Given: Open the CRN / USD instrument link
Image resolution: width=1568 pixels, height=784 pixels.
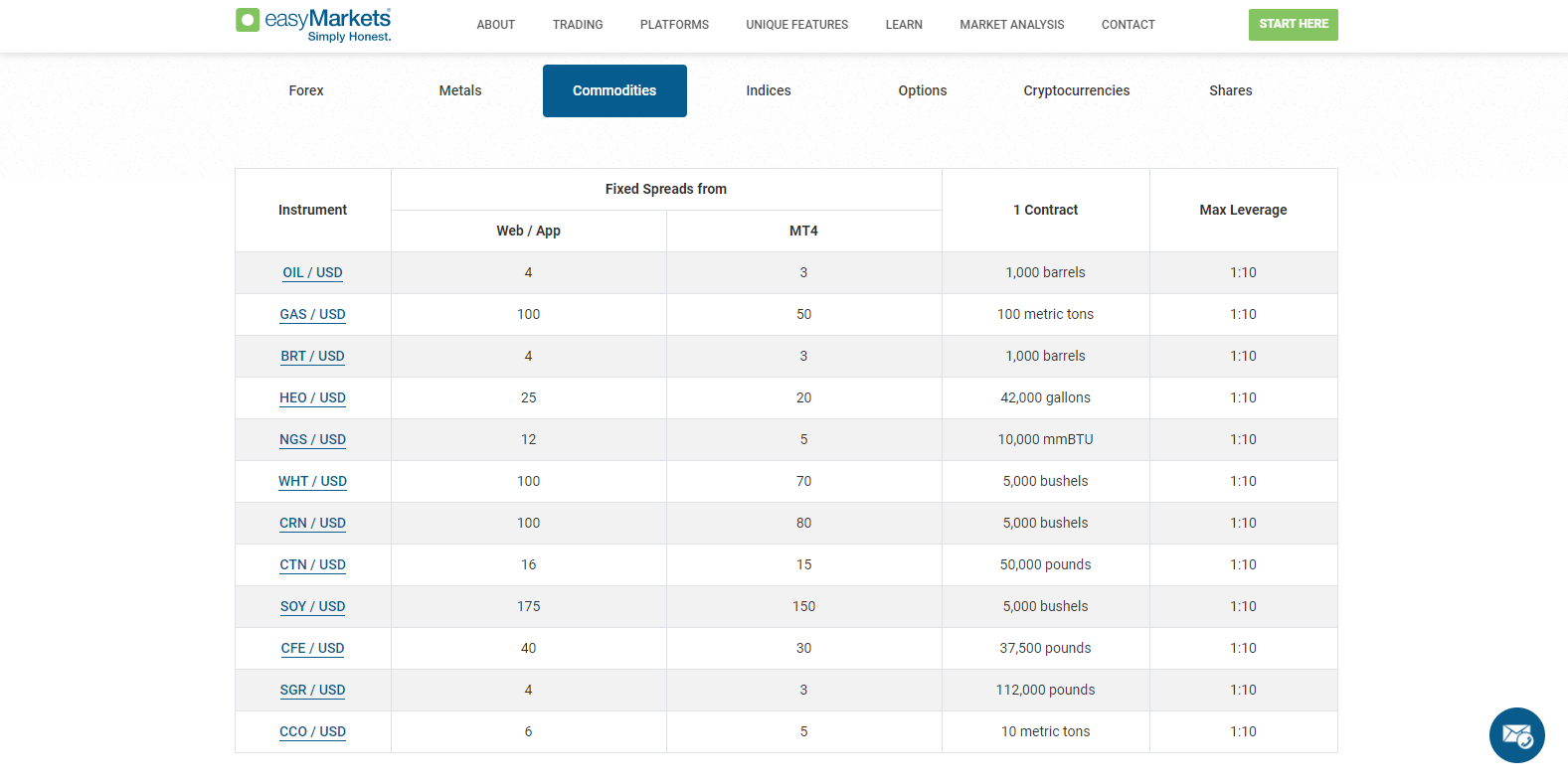Looking at the screenshot, I should coord(312,523).
